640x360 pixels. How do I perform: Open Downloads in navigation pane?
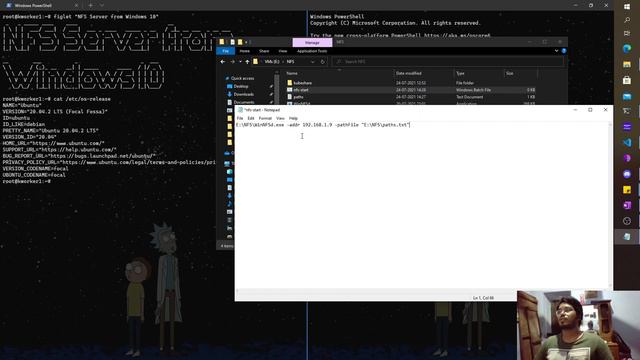tap(244, 94)
